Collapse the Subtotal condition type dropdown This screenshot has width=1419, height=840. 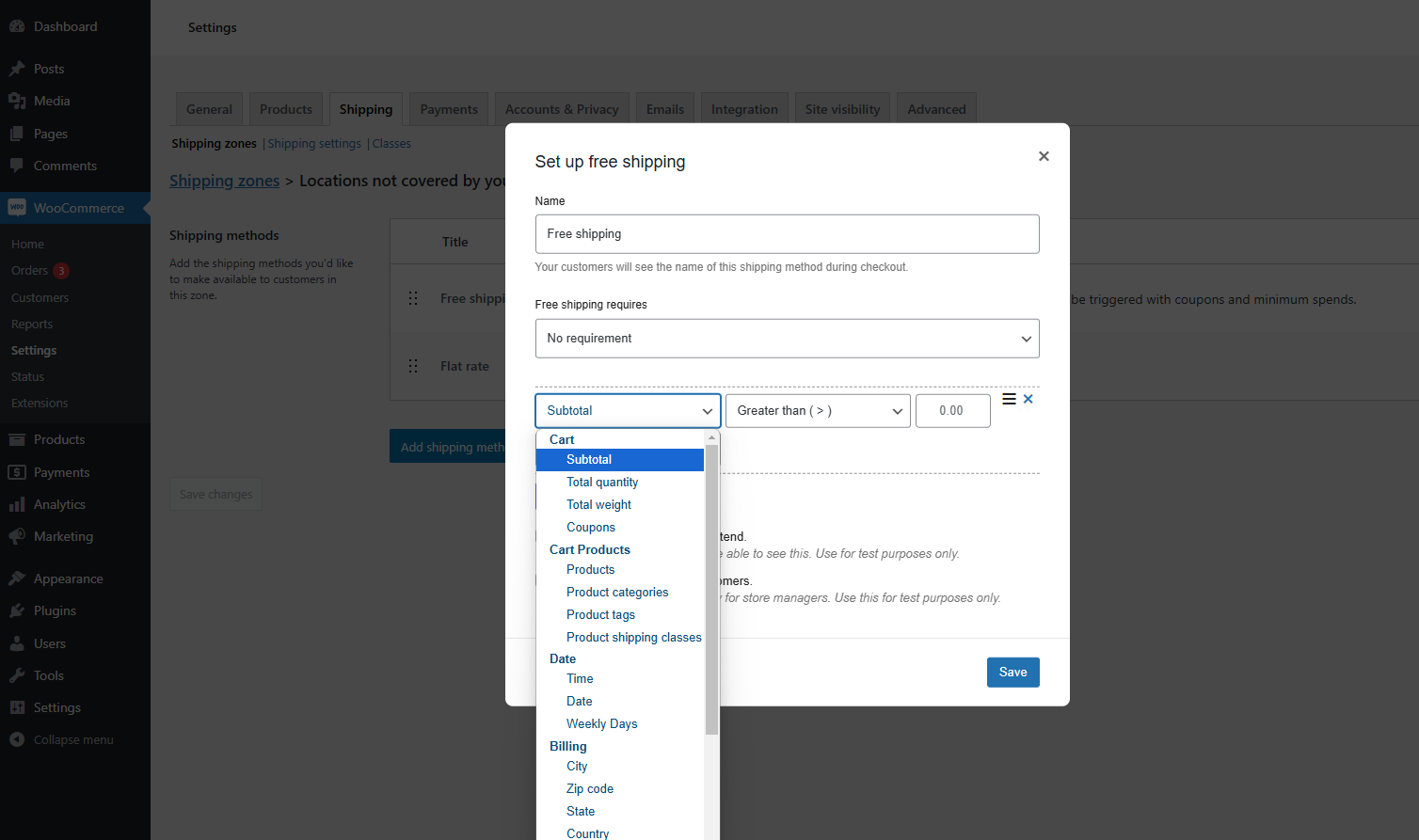[628, 411]
